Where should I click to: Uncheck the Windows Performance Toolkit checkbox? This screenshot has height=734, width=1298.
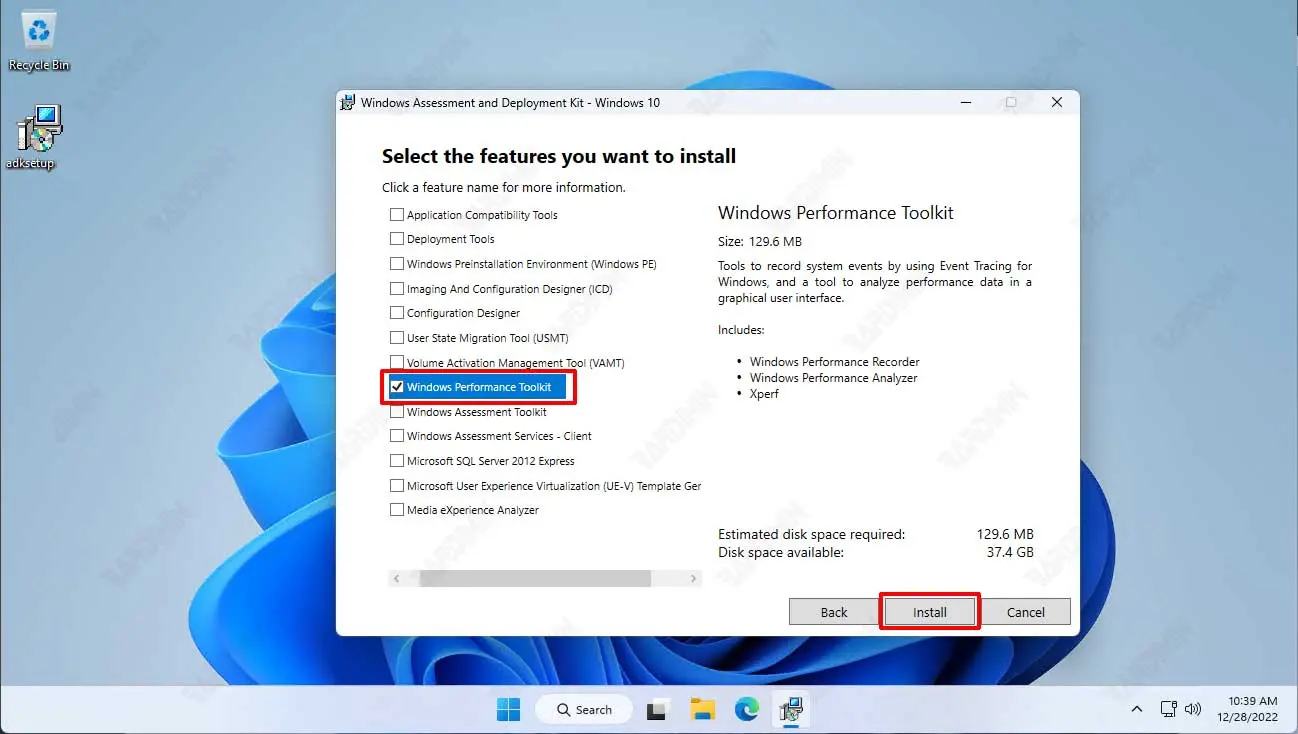tap(397, 387)
